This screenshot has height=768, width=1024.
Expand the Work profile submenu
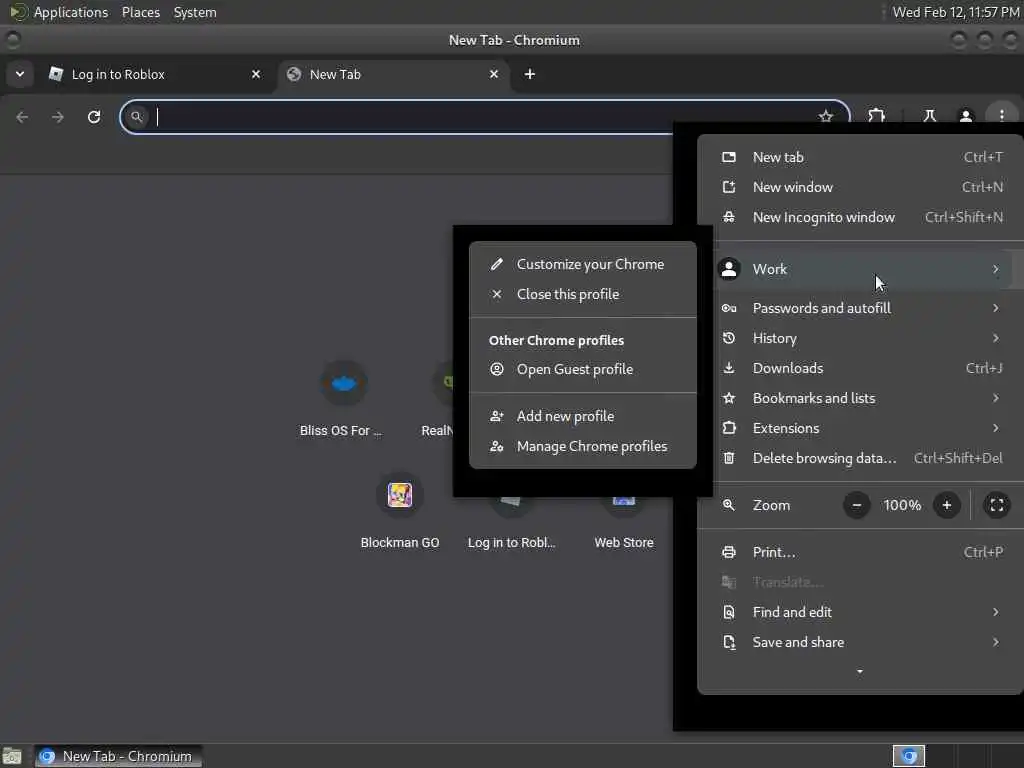click(x=862, y=269)
